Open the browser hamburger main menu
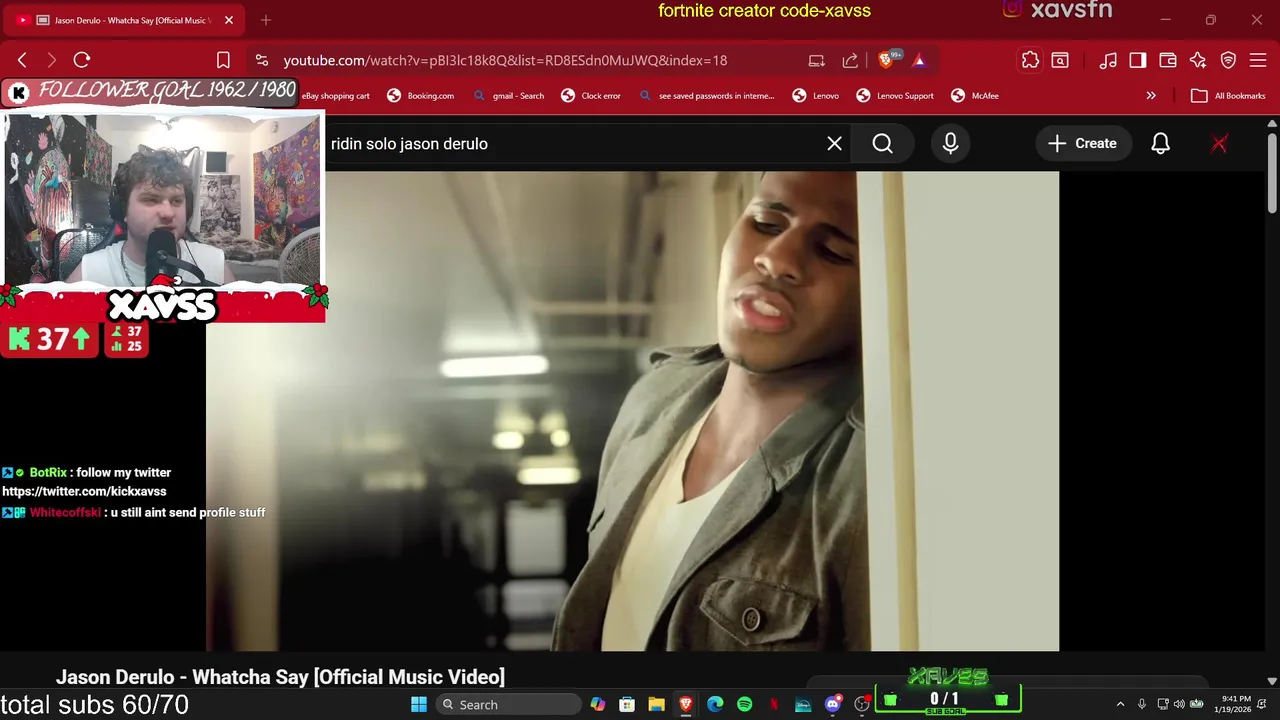The image size is (1280, 720). click(x=1258, y=60)
